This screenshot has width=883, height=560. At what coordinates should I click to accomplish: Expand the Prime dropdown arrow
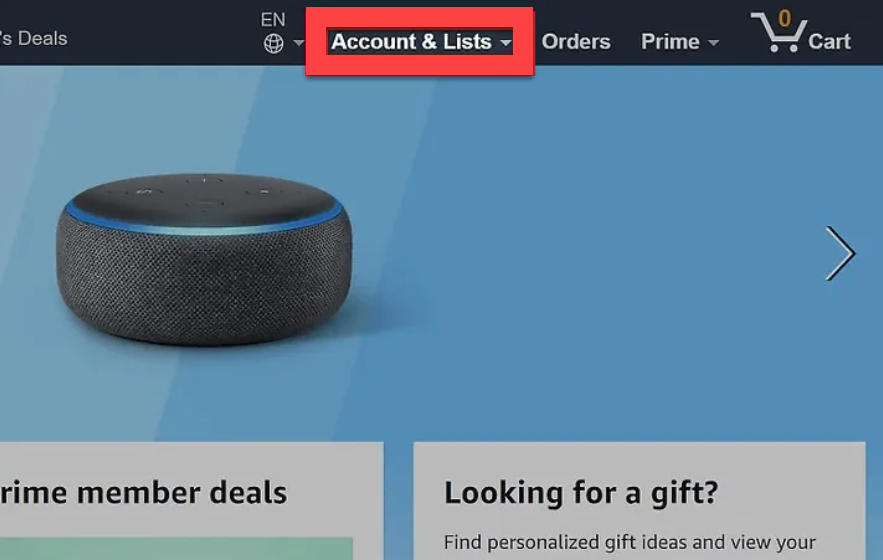[x=713, y=43]
